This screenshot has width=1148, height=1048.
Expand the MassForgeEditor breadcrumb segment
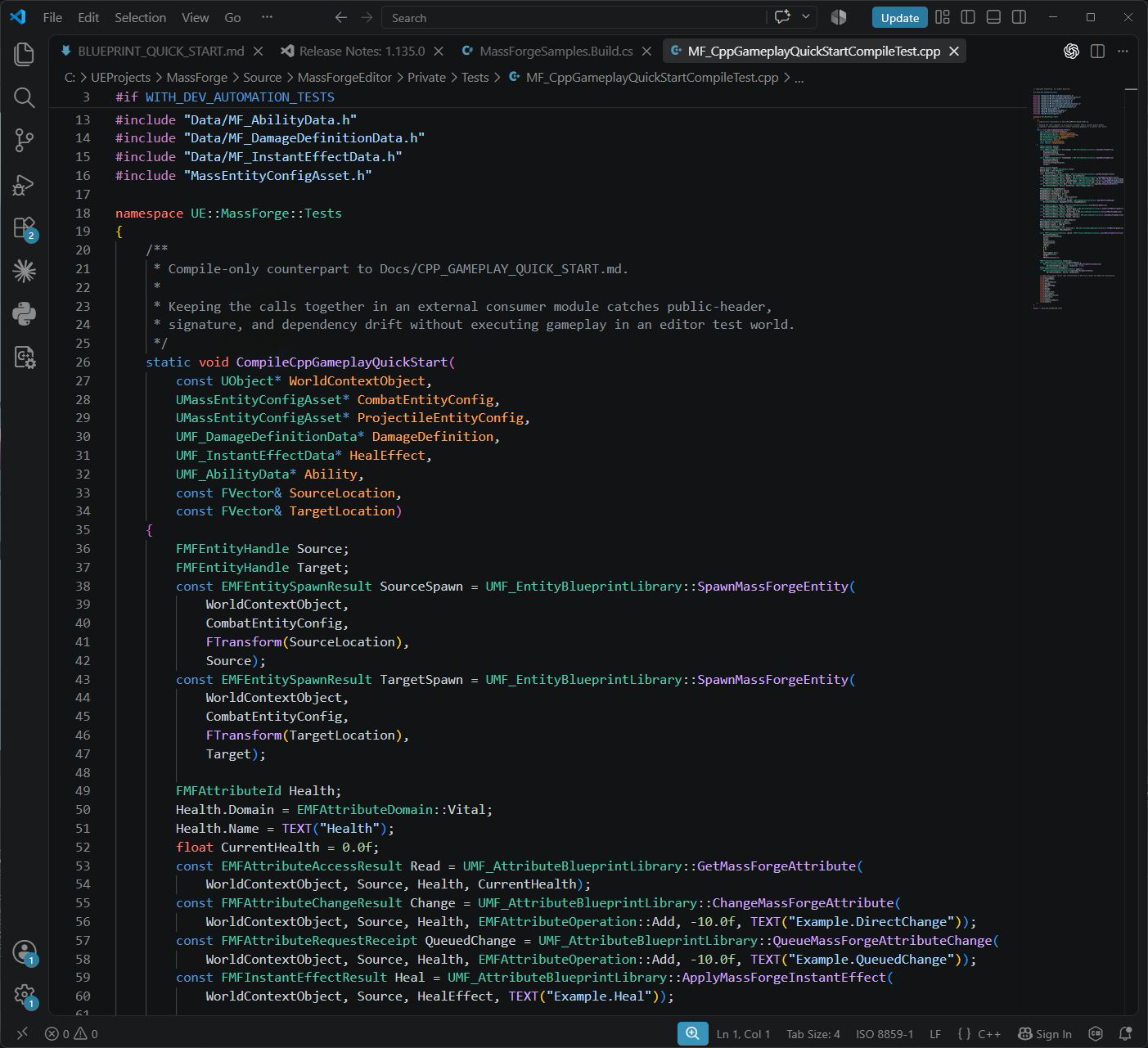pos(344,77)
